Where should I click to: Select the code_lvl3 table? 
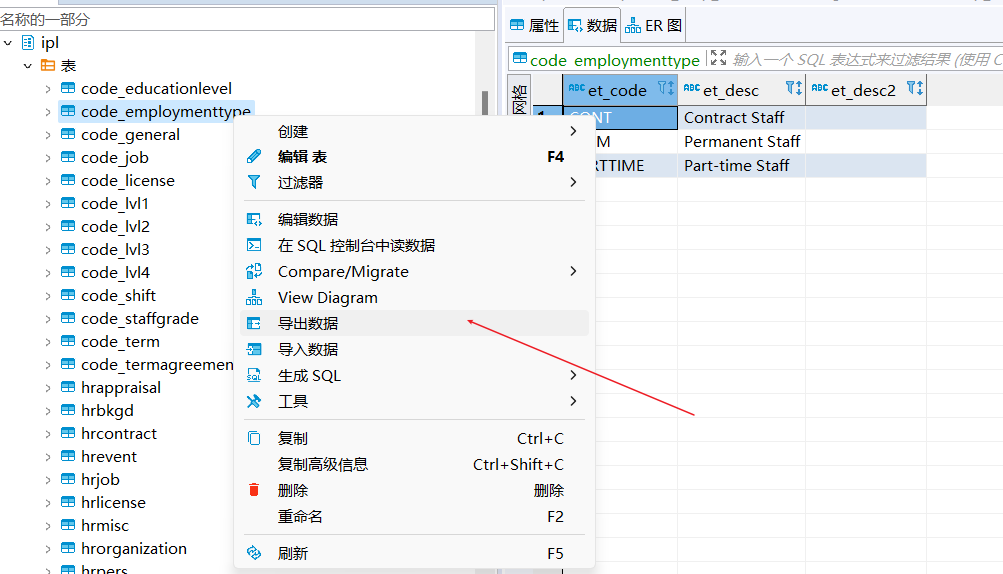click(x=115, y=250)
